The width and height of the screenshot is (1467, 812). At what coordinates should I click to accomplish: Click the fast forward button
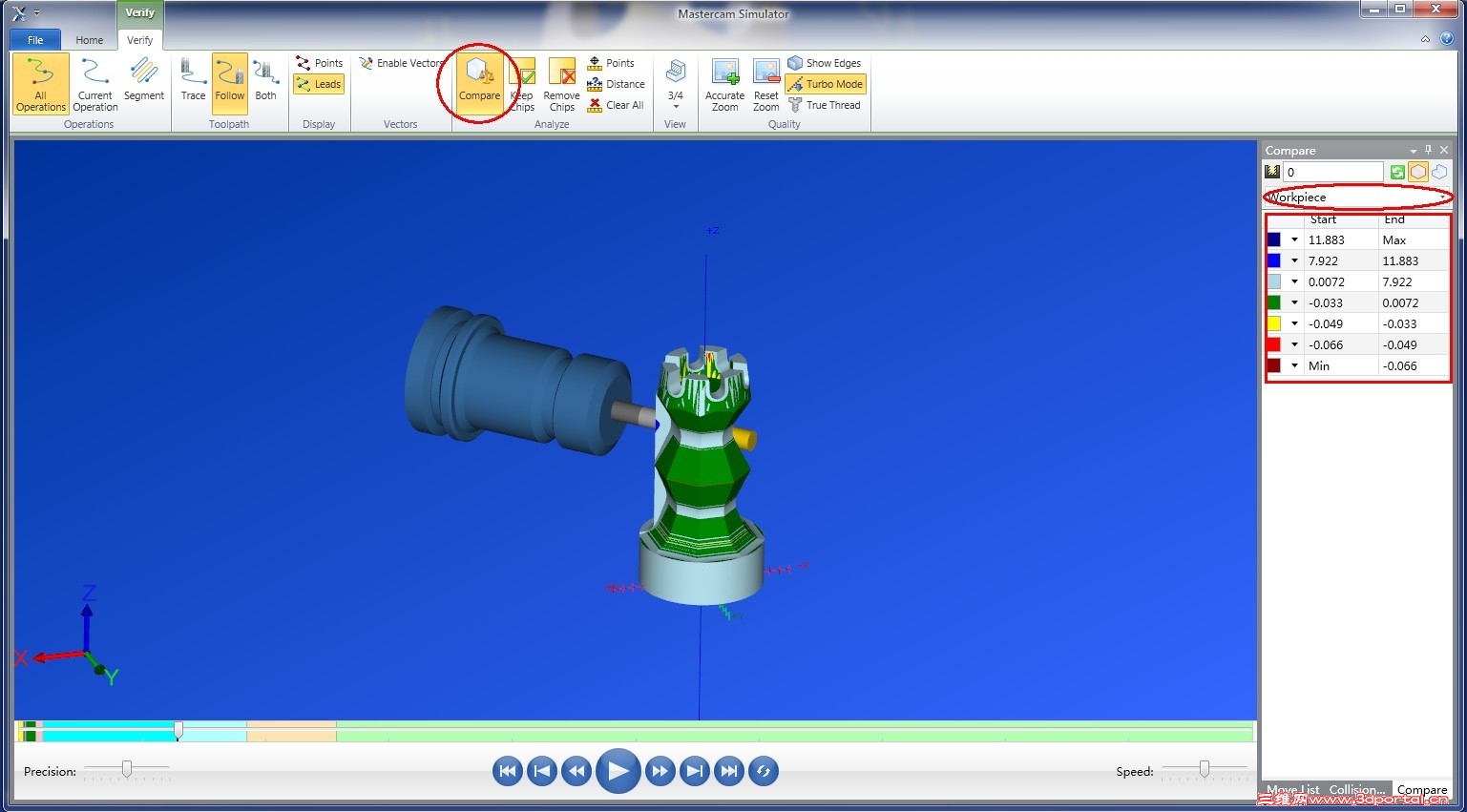660,771
